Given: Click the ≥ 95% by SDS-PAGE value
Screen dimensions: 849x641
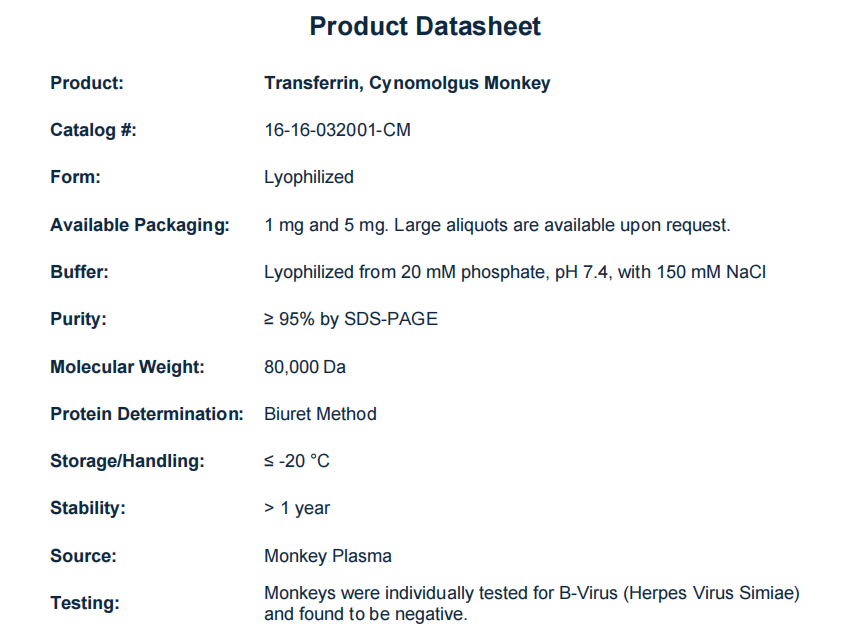Looking at the screenshot, I should pos(350,319).
